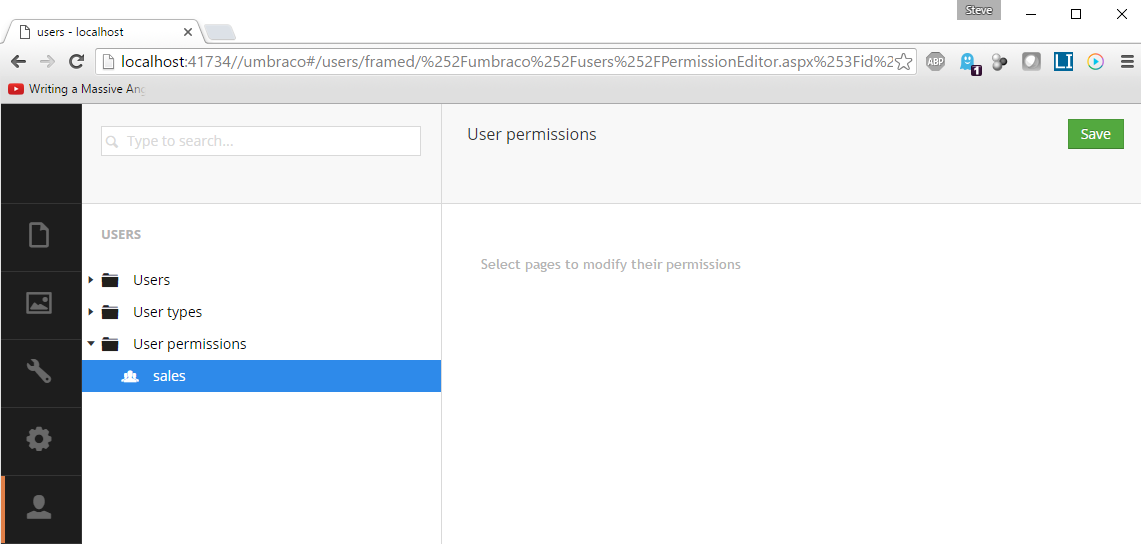
Task: Click the Steve profile button
Action: [978, 10]
